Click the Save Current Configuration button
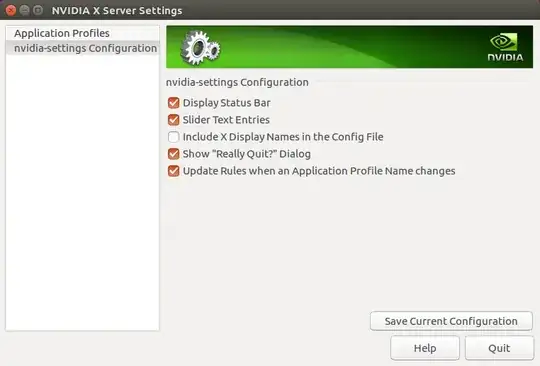This screenshot has height=366, width=540. pos(451,321)
